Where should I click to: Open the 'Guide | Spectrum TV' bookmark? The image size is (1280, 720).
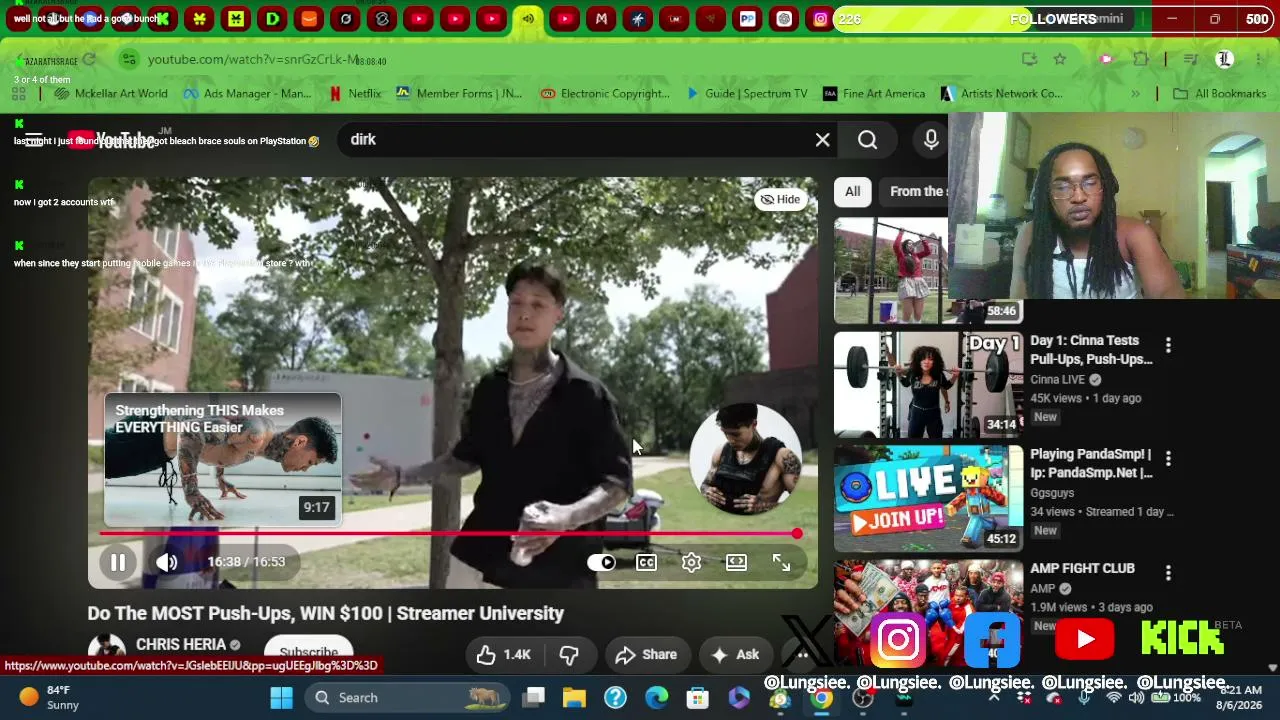click(746, 94)
